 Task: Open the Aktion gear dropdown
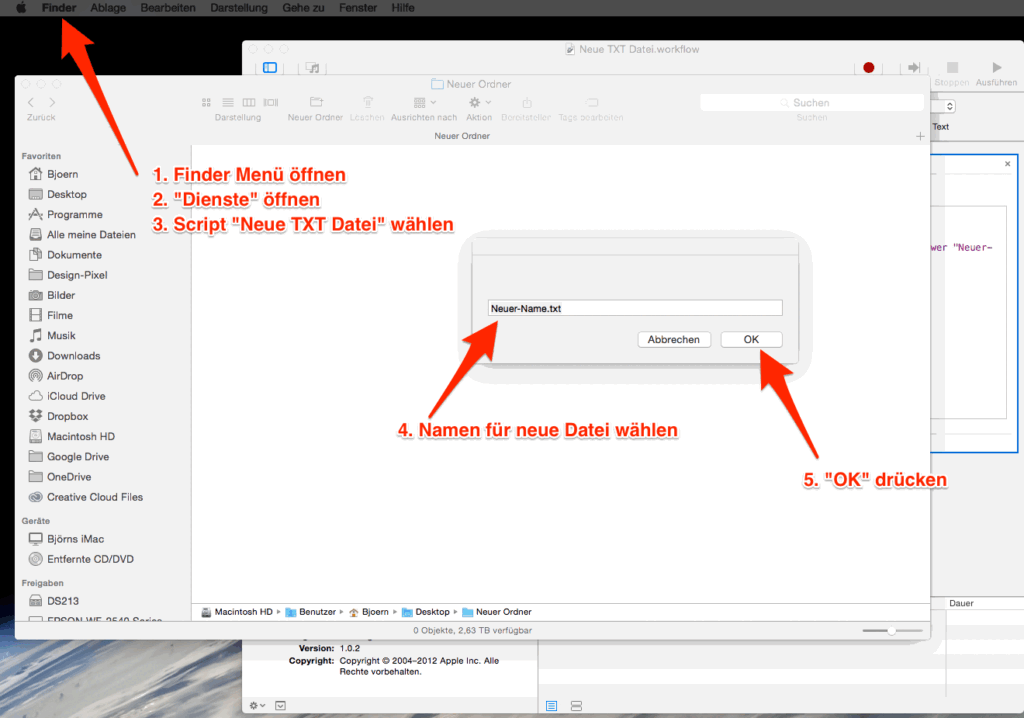pyautogui.click(x=479, y=102)
